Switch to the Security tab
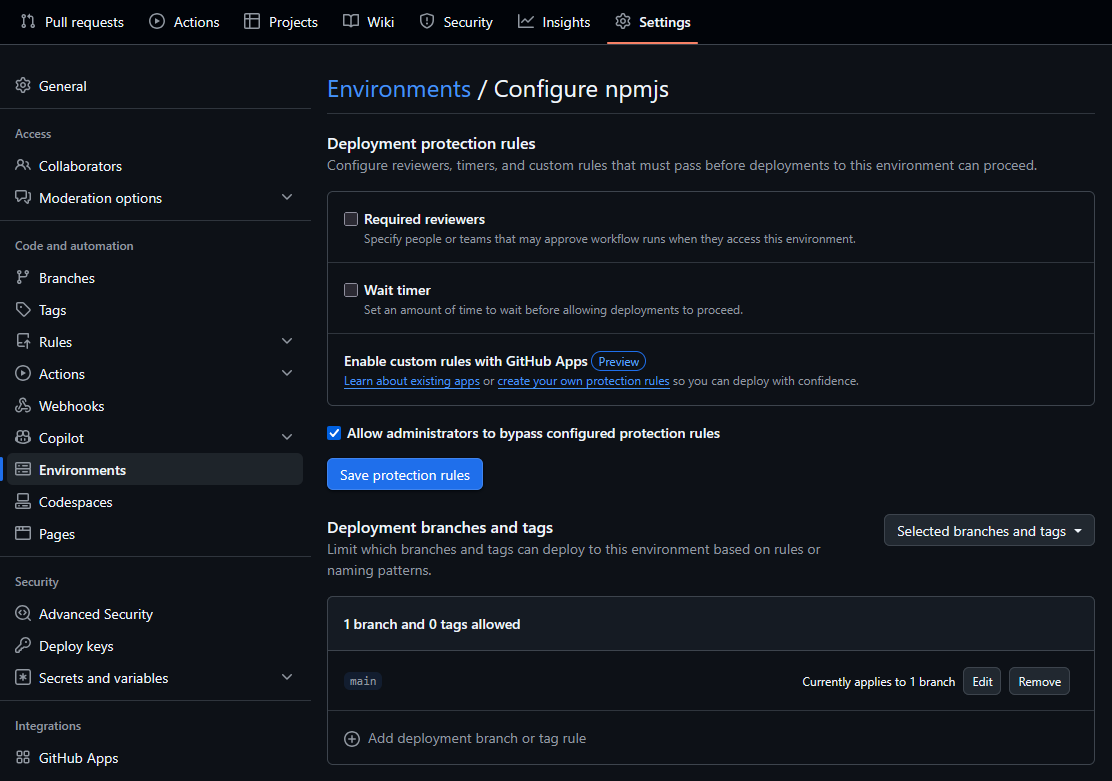The height and width of the screenshot is (781, 1112). pyautogui.click(x=456, y=21)
